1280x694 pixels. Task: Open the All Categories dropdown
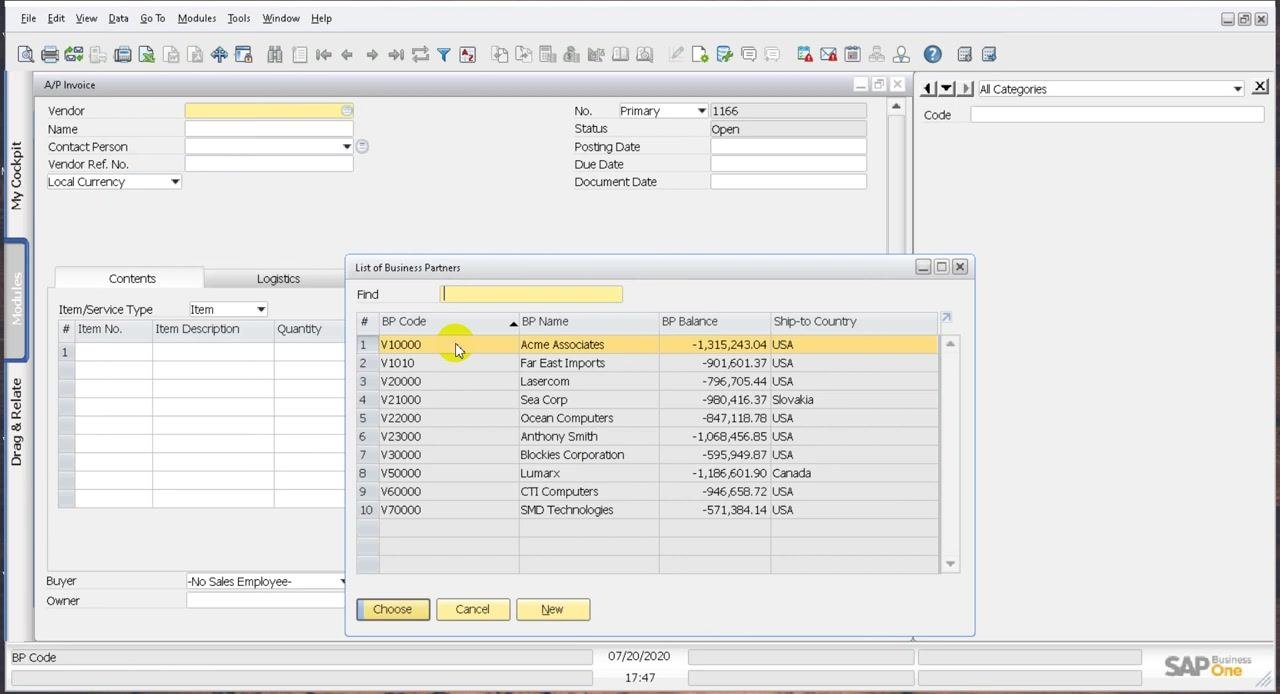tap(1237, 89)
